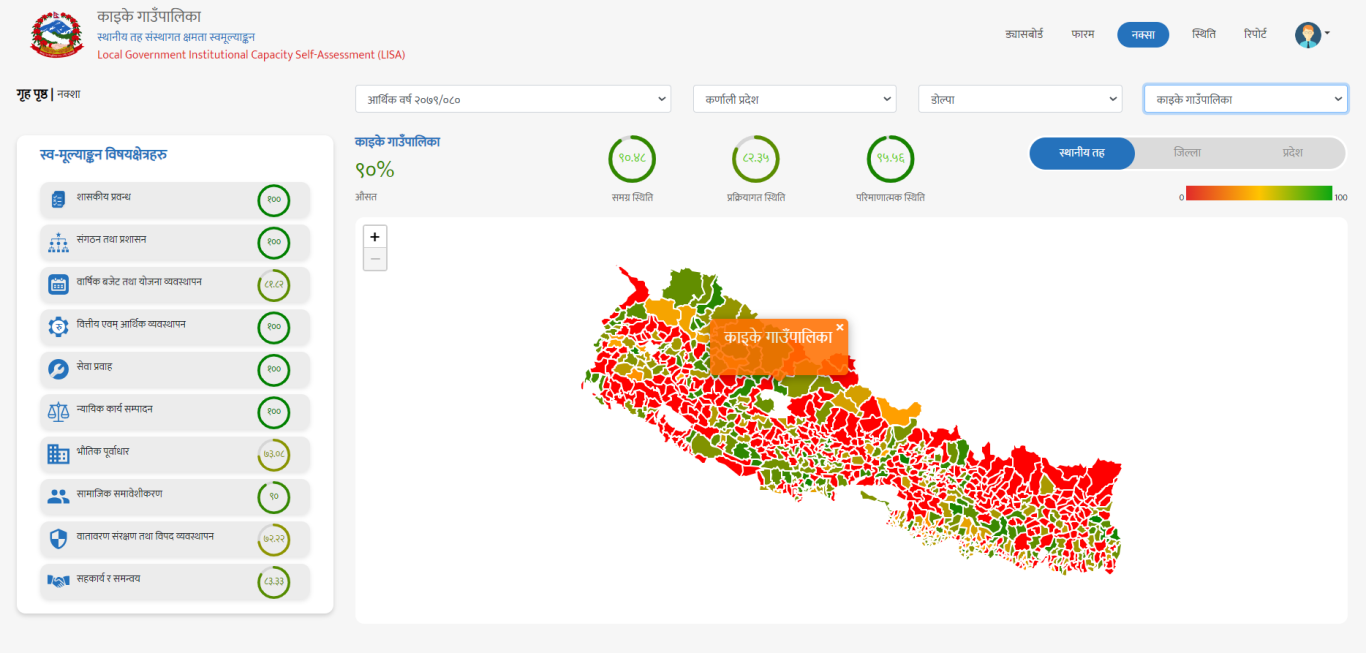Zoom in the map with plus button
The image size is (1366, 653).
tap(375, 237)
